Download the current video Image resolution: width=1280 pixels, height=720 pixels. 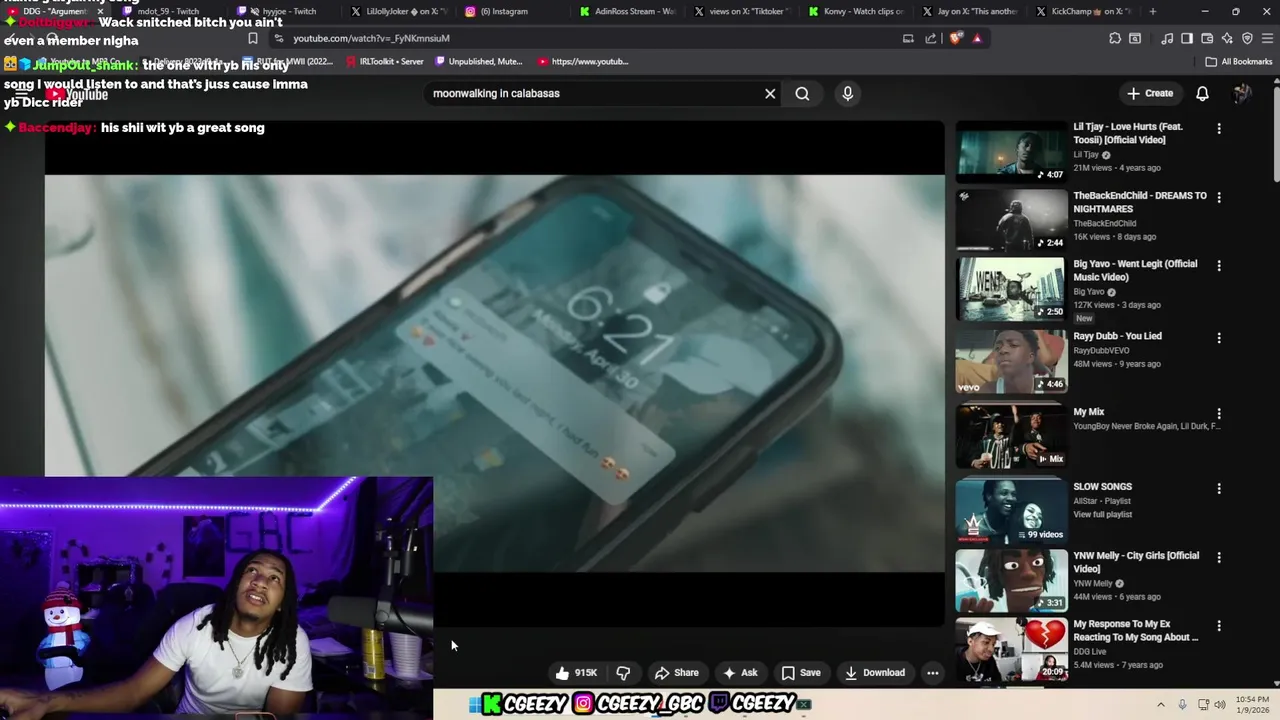click(875, 673)
